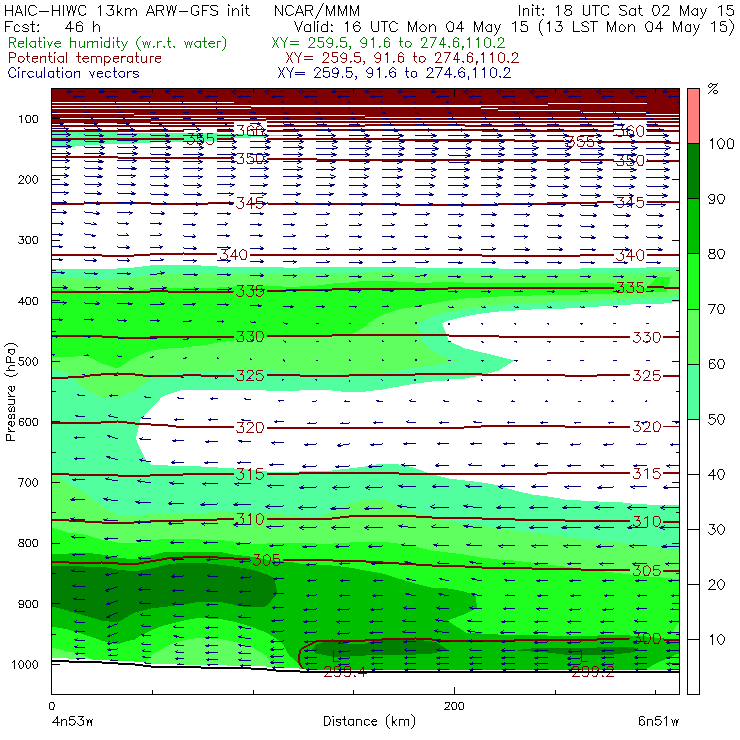Click the '4n53w' start location label
The width and height of the screenshot is (740, 740).
(x=72, y=722)
